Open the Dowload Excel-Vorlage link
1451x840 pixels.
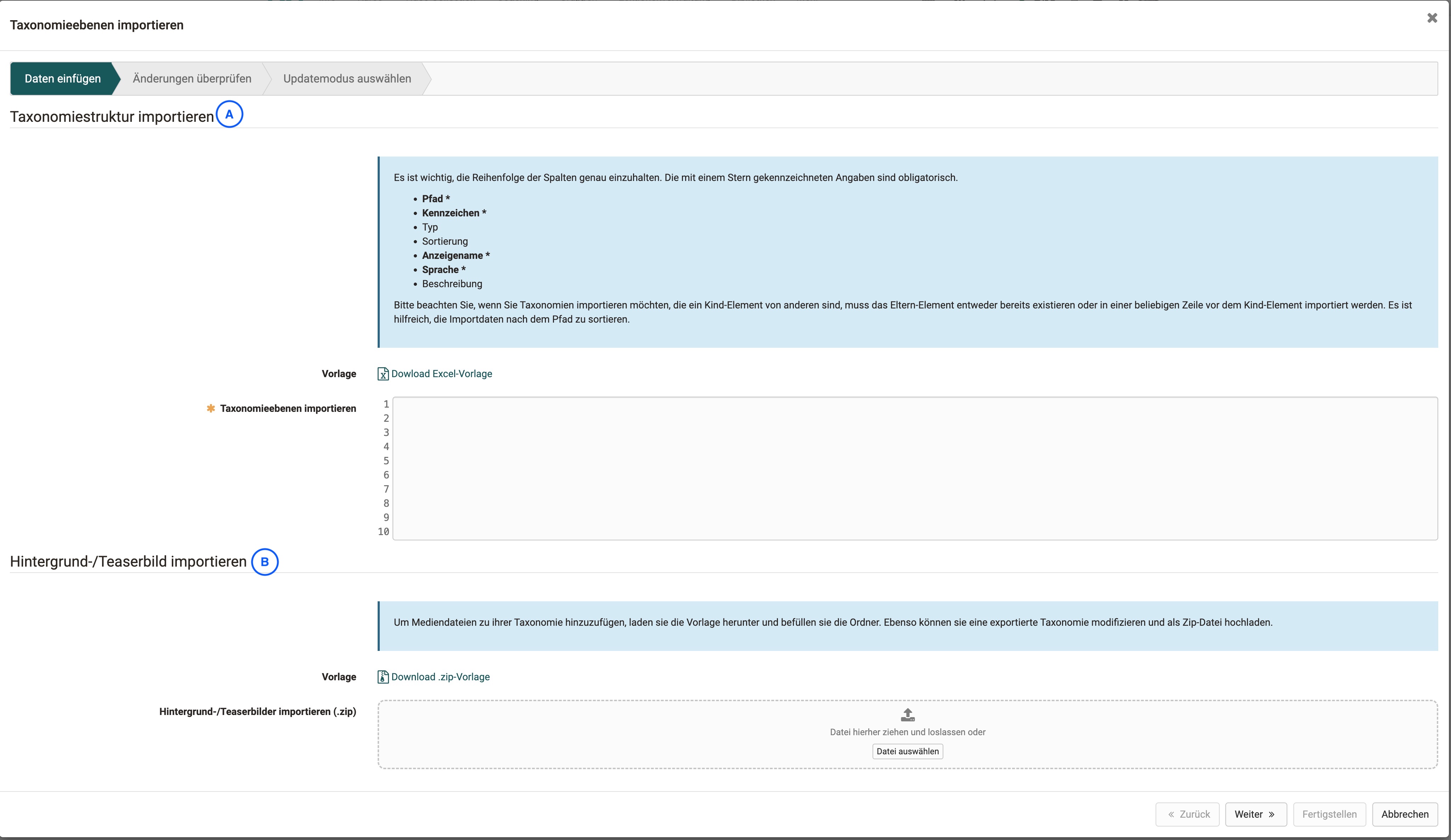click(442, 374)
